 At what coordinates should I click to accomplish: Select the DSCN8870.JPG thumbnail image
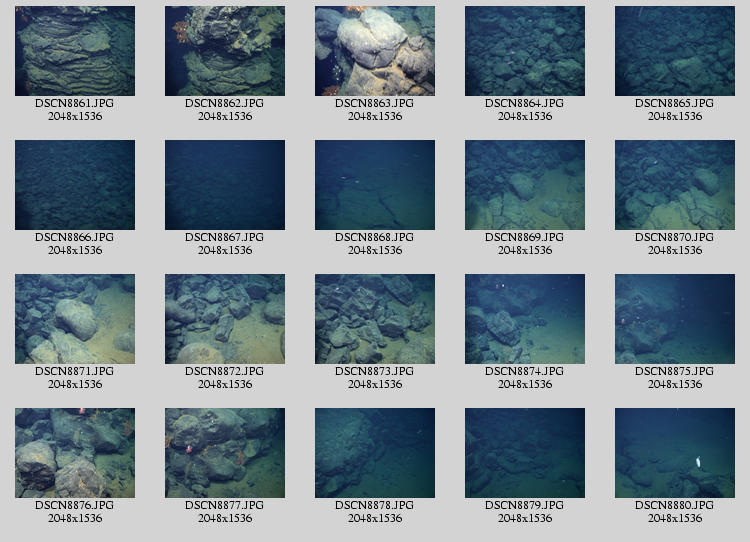coord(675,185)
